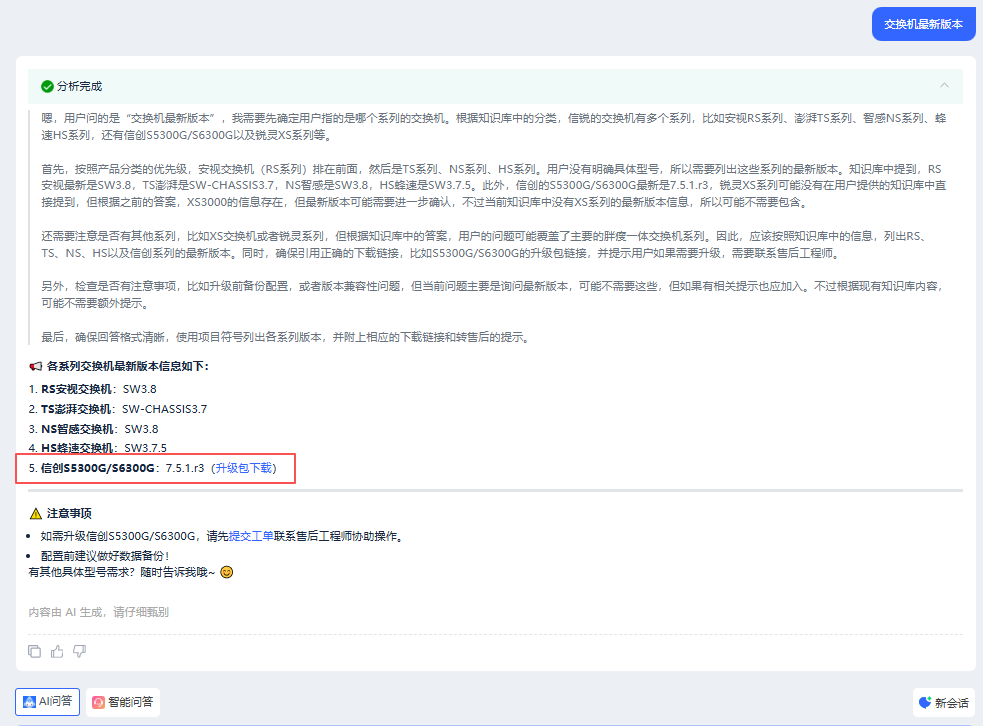Click the 注意事项 heading text
Image resolution: width=983 pixels, height=726 pixels.
[69, 513]
